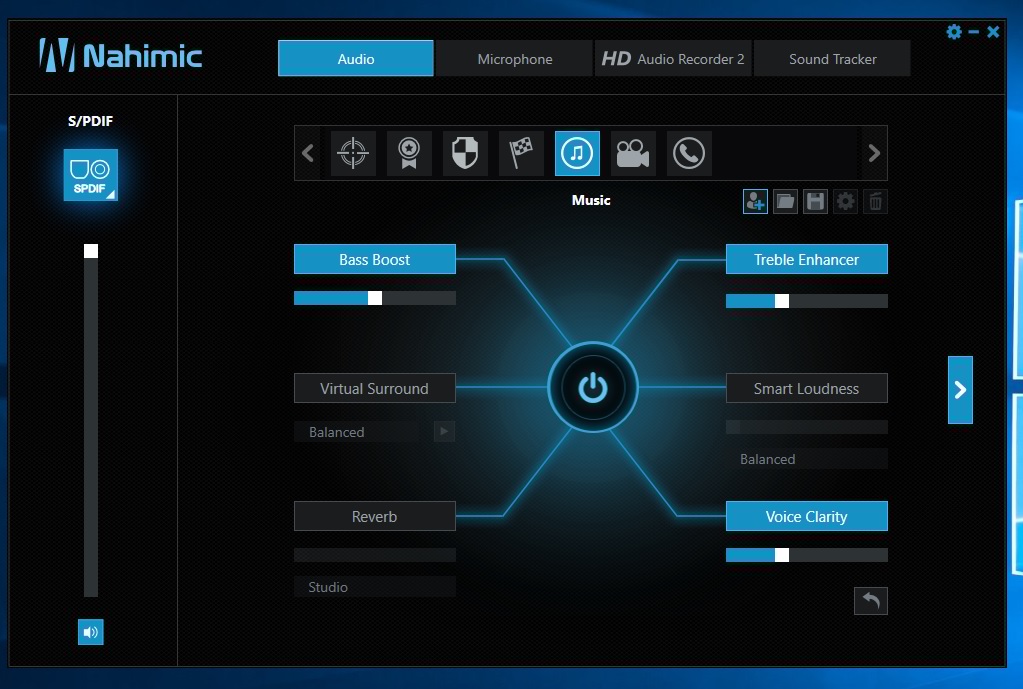Screen dimensions: 1023x689
Task: Click the add new profile icon
Action: pyautogui.click(x=755, y=201)
